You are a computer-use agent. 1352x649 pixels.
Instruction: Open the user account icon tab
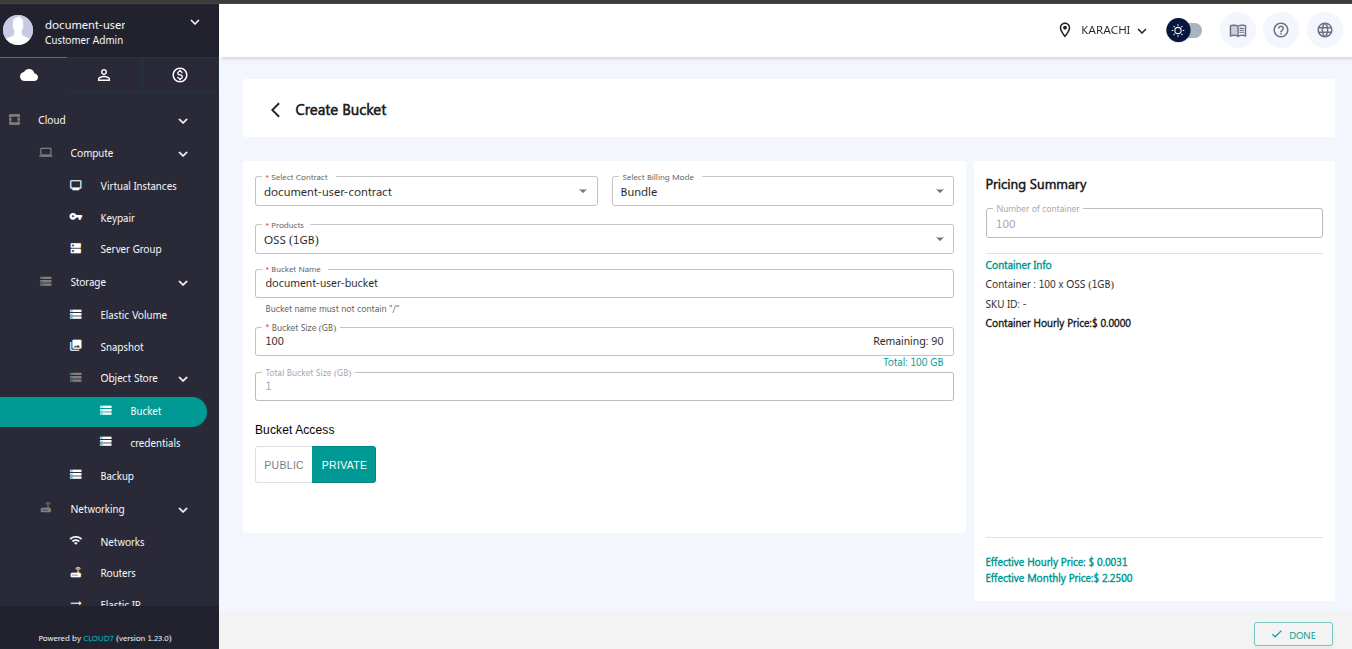(x=104, y=75)
